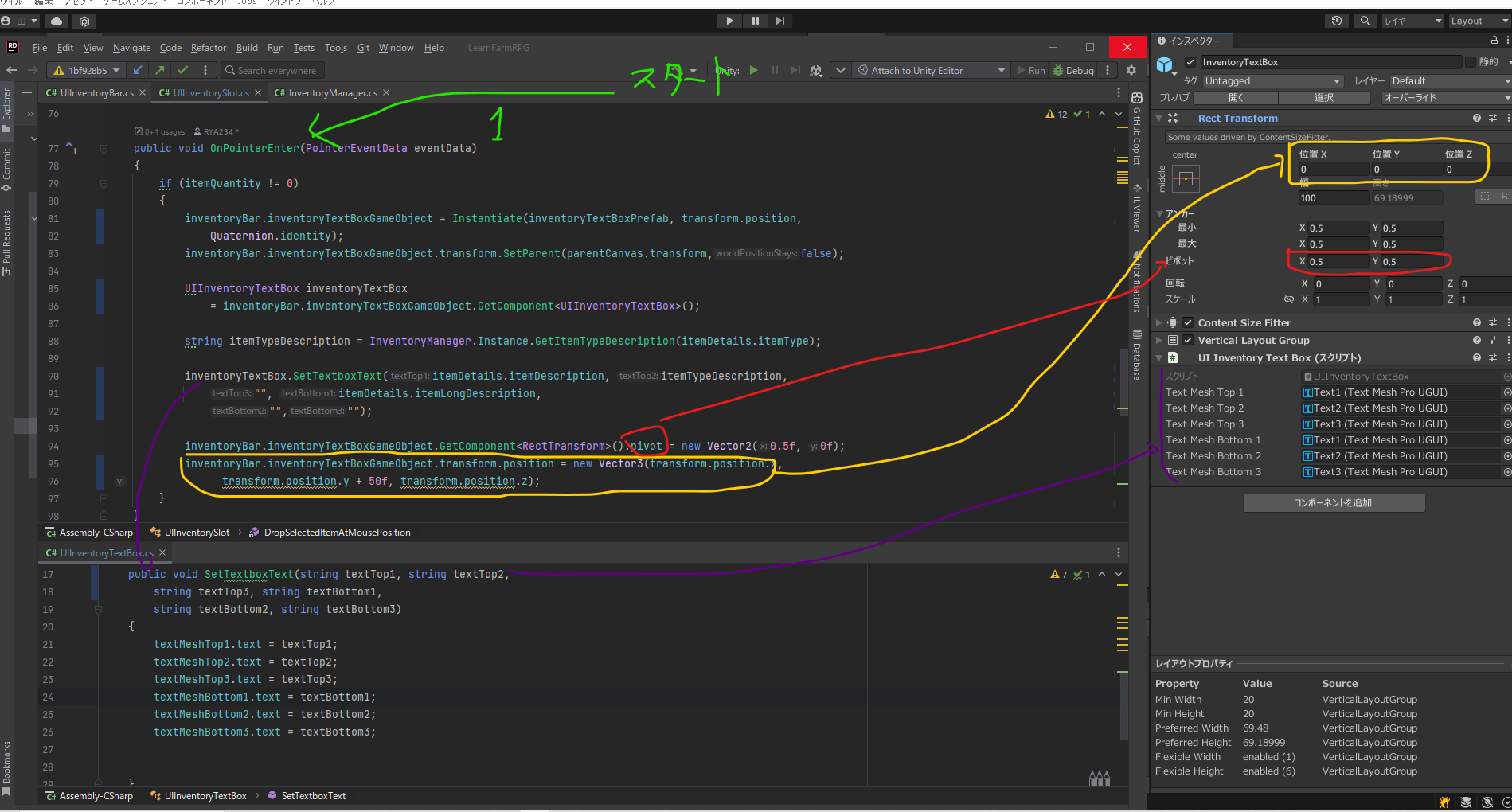Open Unity version control icon

pos(84,21)
